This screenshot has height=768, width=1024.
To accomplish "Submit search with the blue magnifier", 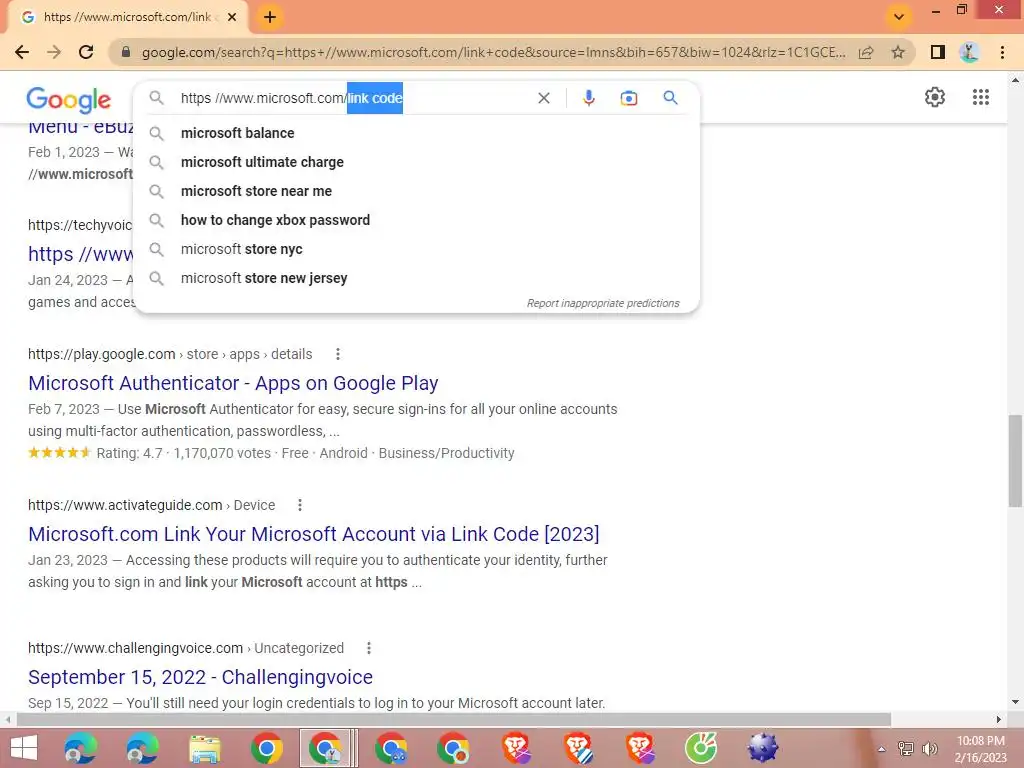I will [x=670, y=98].
